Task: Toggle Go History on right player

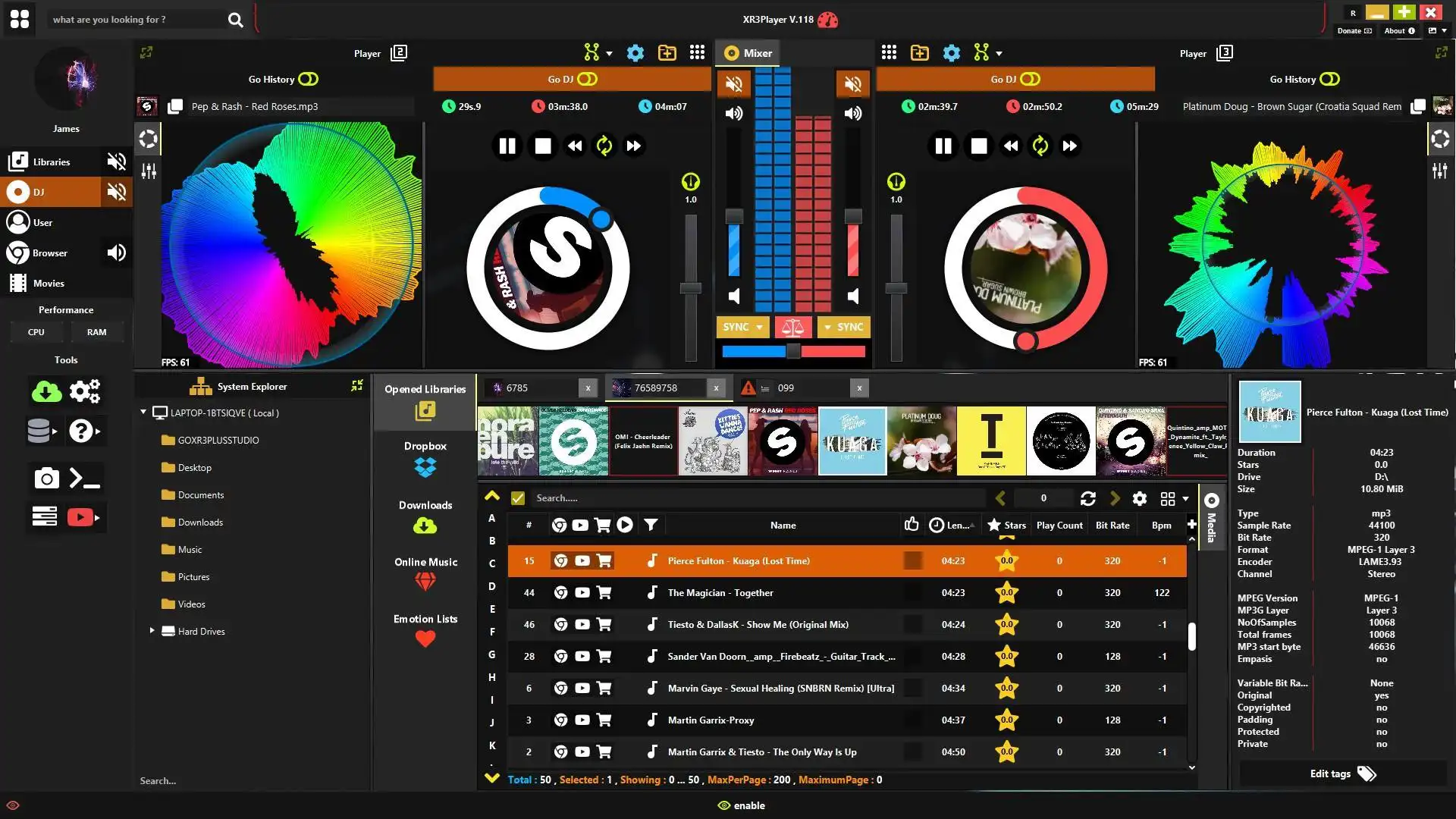Action: [x=1332, y=79]
